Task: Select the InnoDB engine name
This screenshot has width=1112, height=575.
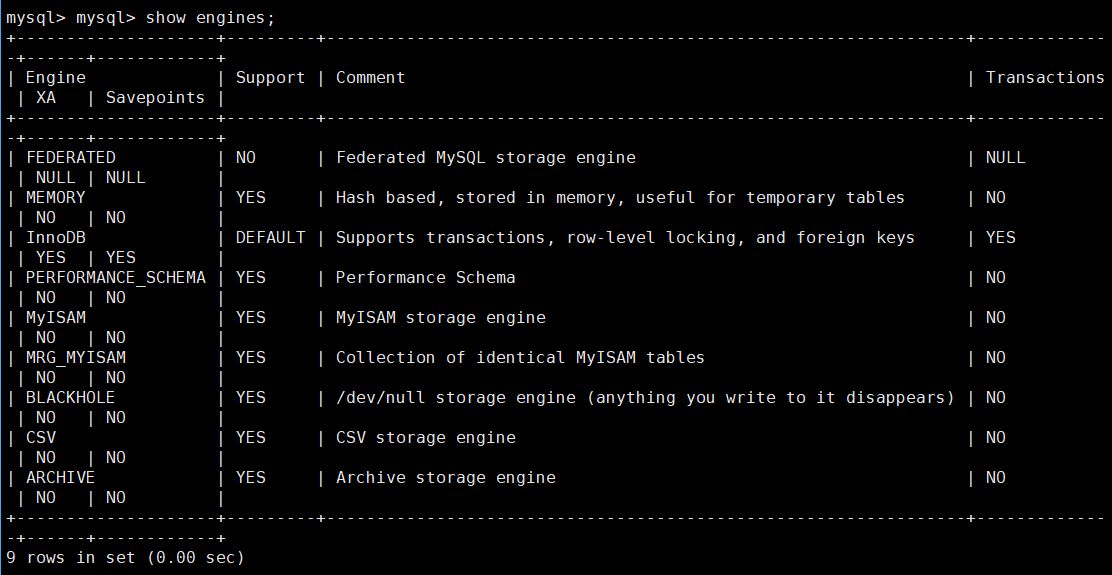Action: click(55, 238)
